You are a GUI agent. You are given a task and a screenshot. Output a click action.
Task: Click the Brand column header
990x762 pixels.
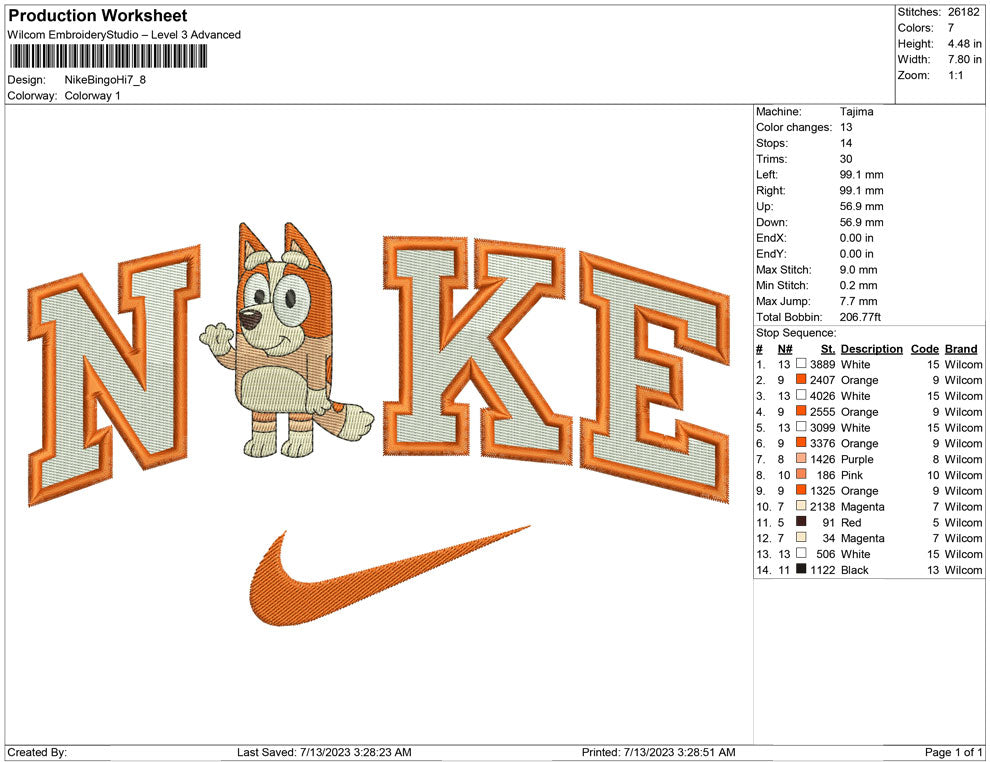[961, 349]
